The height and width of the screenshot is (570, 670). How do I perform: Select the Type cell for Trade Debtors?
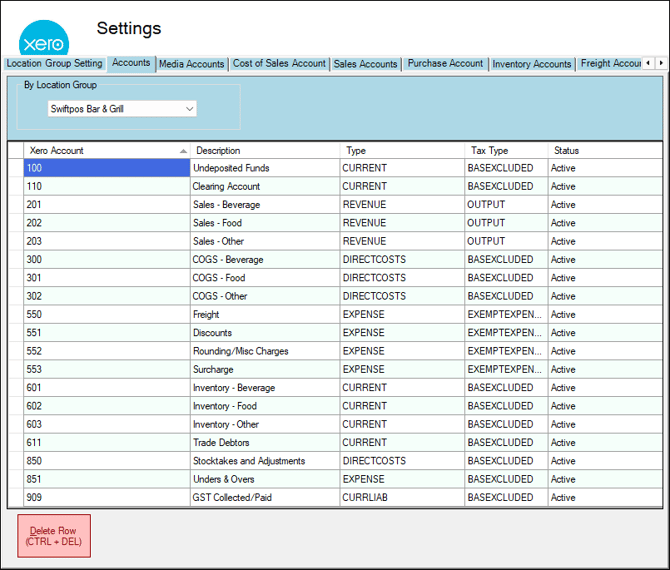click(402, 442)
